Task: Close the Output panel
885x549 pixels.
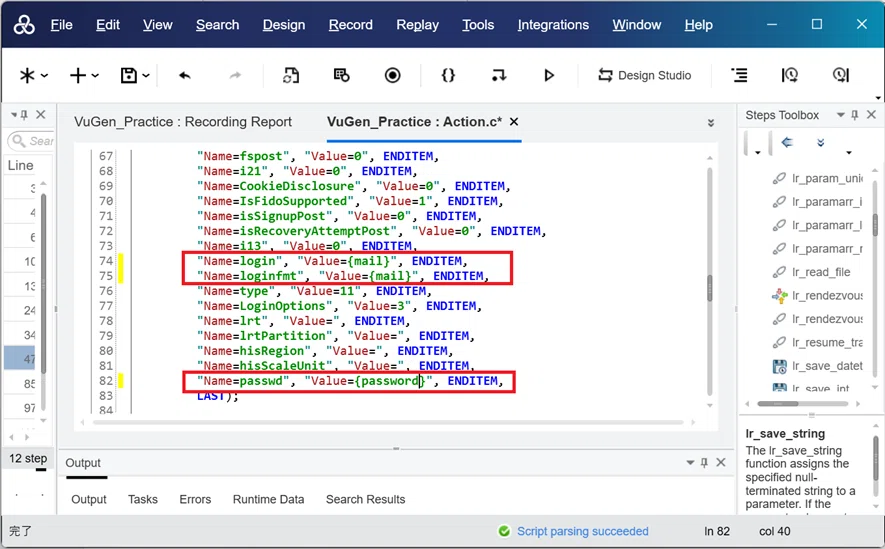Action: (721, 462)
